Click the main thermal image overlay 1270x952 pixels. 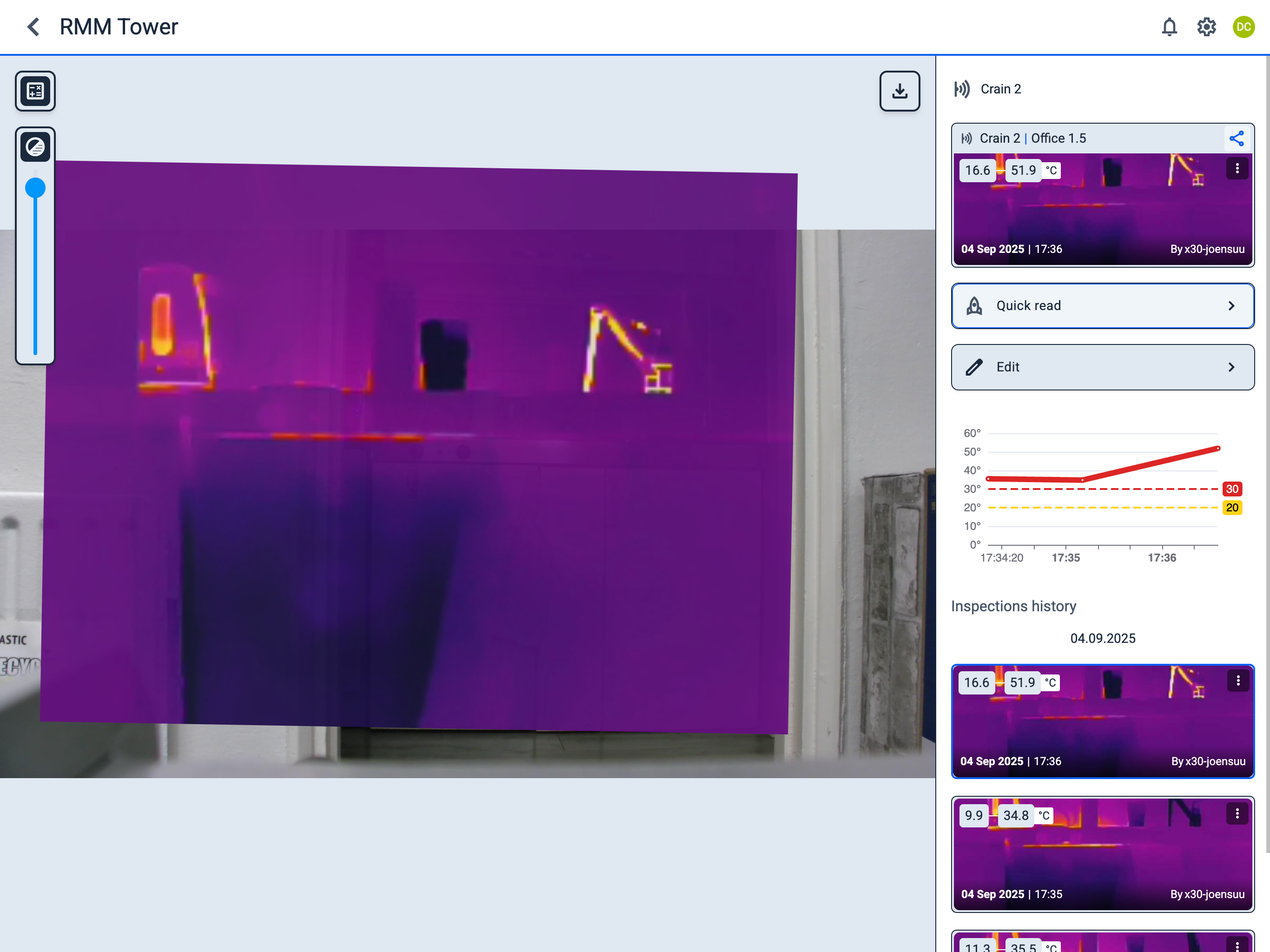click(x=419, y=448)
